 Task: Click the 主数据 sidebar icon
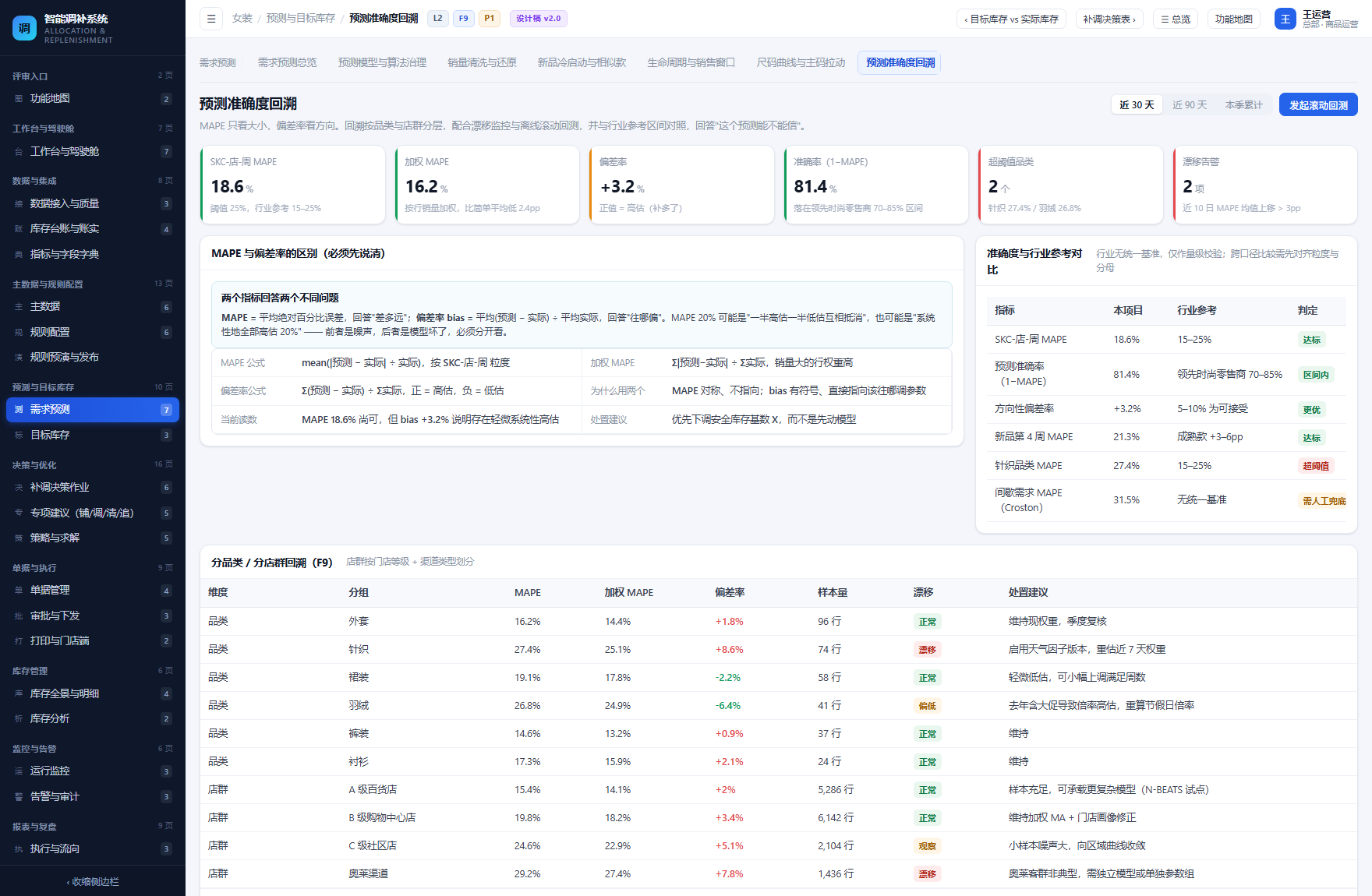19,307
